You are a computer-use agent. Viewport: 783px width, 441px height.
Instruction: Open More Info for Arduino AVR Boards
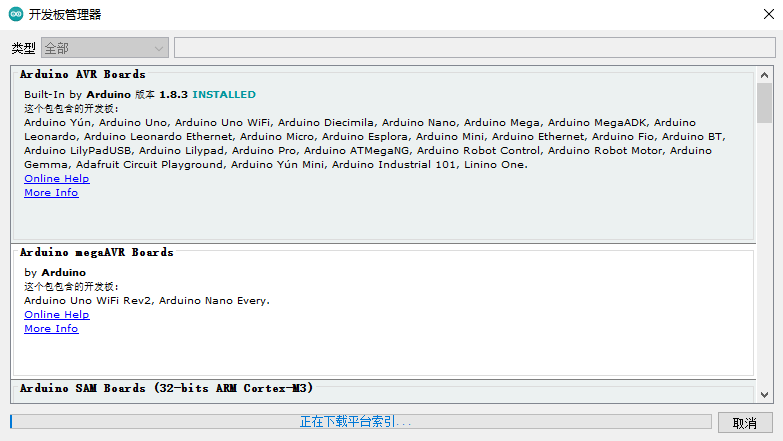[x=51, y=192]
